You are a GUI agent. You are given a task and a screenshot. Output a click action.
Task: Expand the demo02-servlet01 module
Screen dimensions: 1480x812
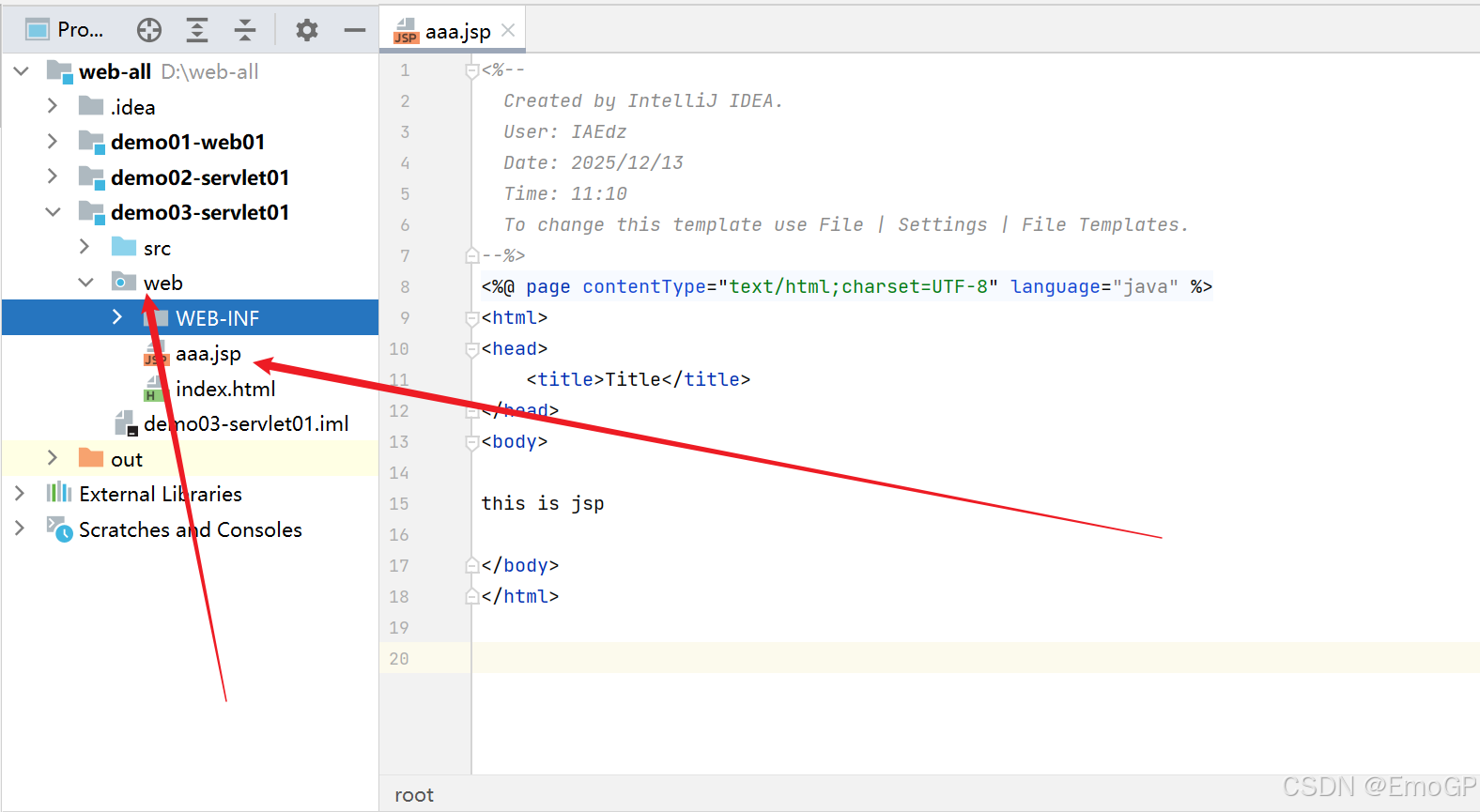click(x=53, y=176)
